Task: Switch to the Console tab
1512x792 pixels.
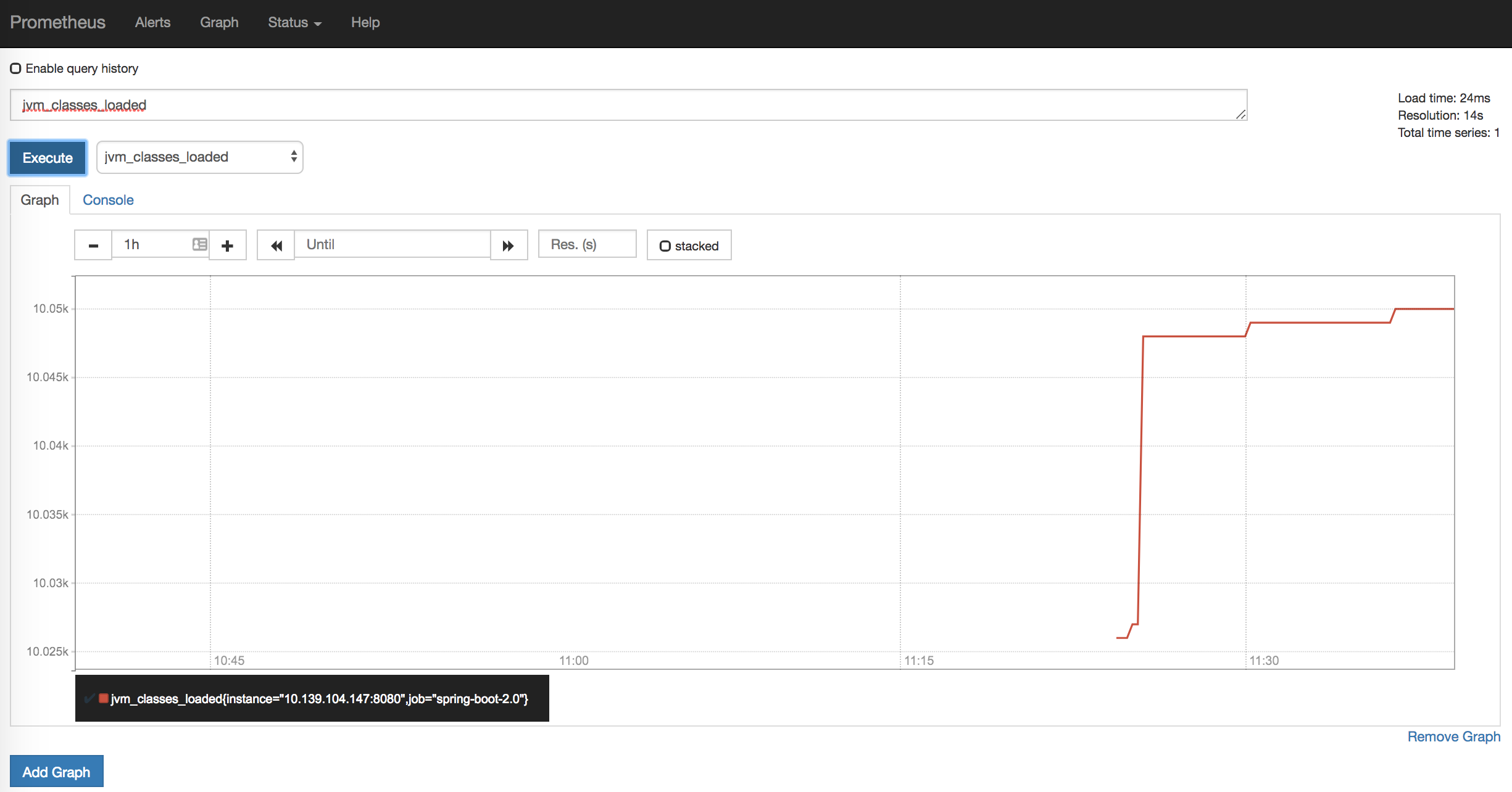Action: point(107,199)
